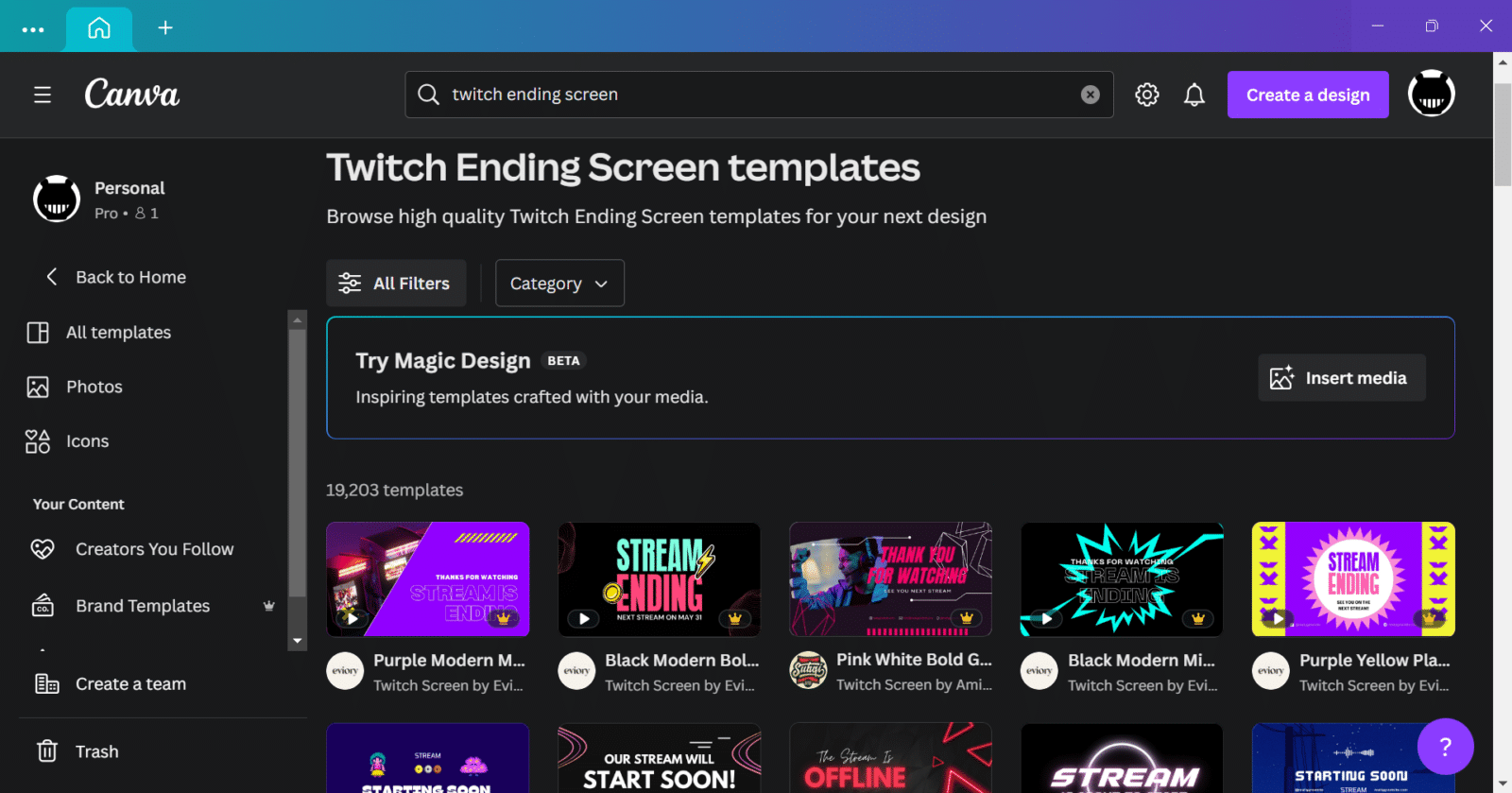Click the Eviory avatar beside Purple Yellow template
1512x793 pixels.
point(1271,671)
